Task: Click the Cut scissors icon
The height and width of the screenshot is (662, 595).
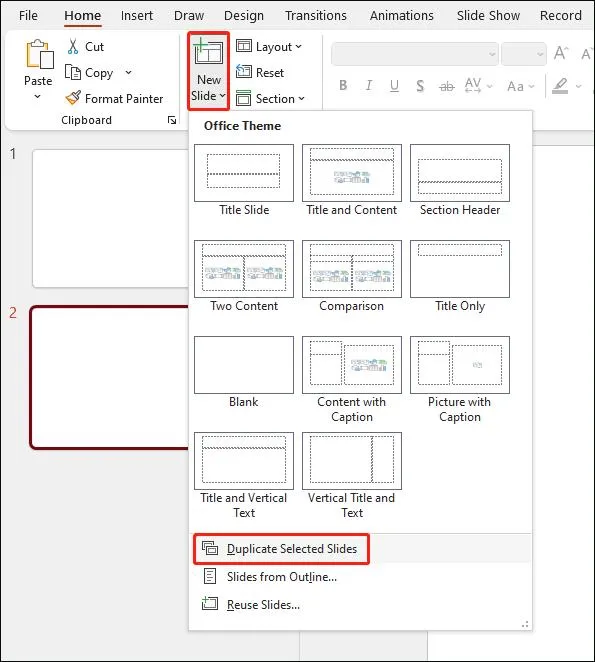Action: pos(73,46)
